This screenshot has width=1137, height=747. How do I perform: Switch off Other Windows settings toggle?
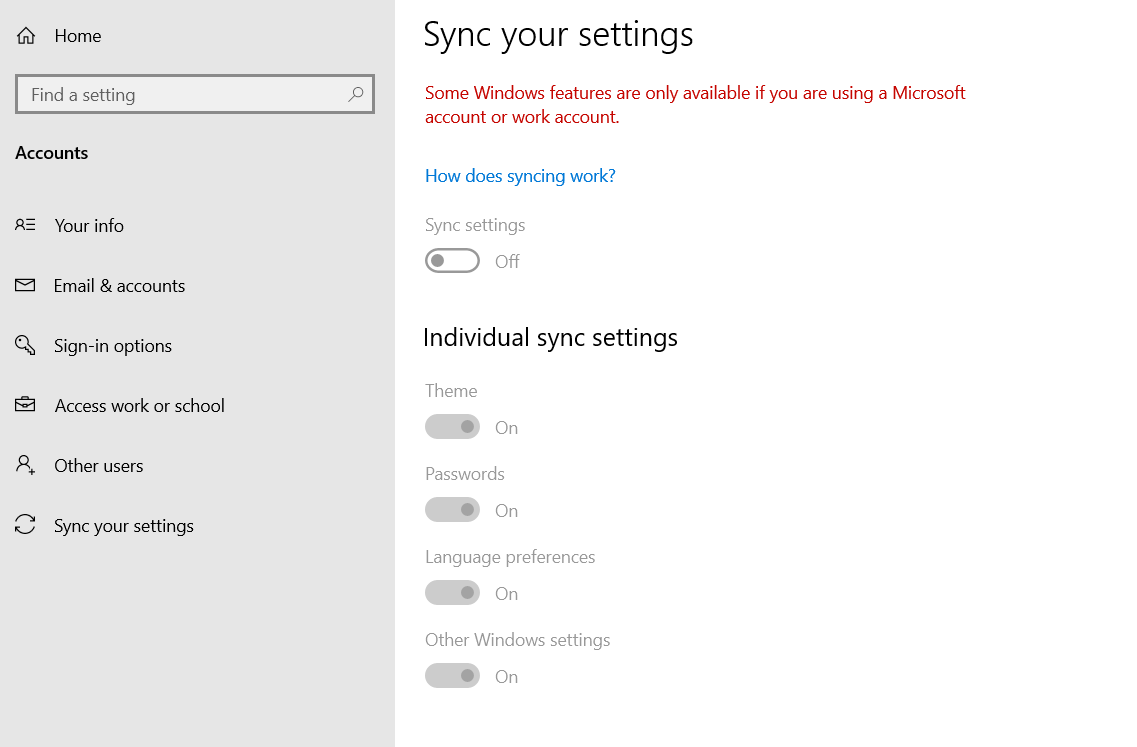click(452, 676)
